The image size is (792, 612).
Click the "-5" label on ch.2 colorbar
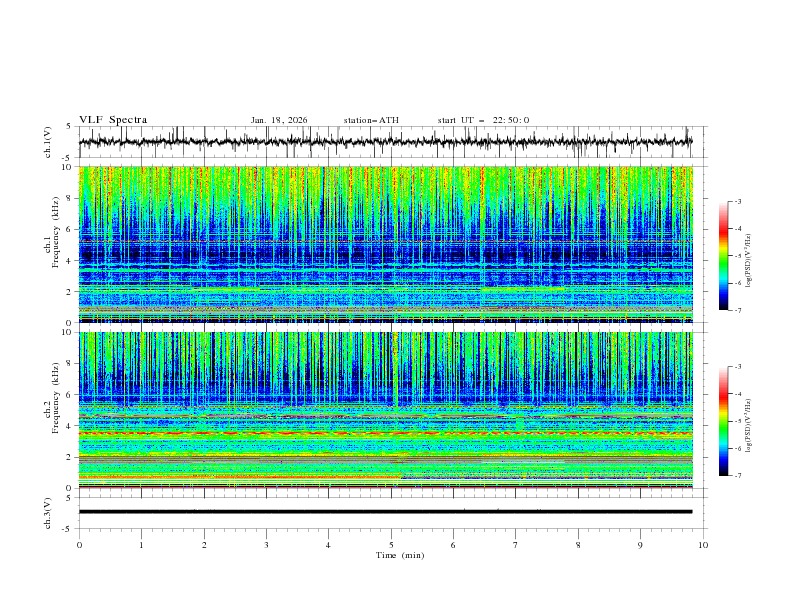[x=738, y=421]
